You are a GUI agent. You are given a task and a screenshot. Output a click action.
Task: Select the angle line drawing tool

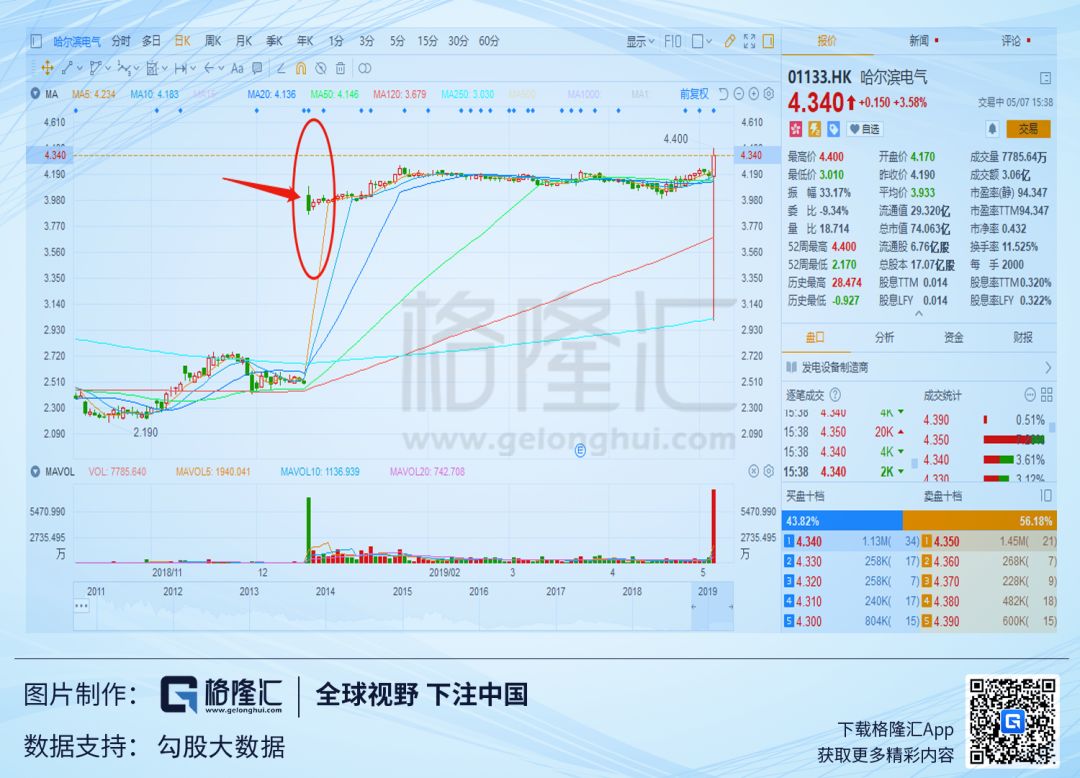281,67
